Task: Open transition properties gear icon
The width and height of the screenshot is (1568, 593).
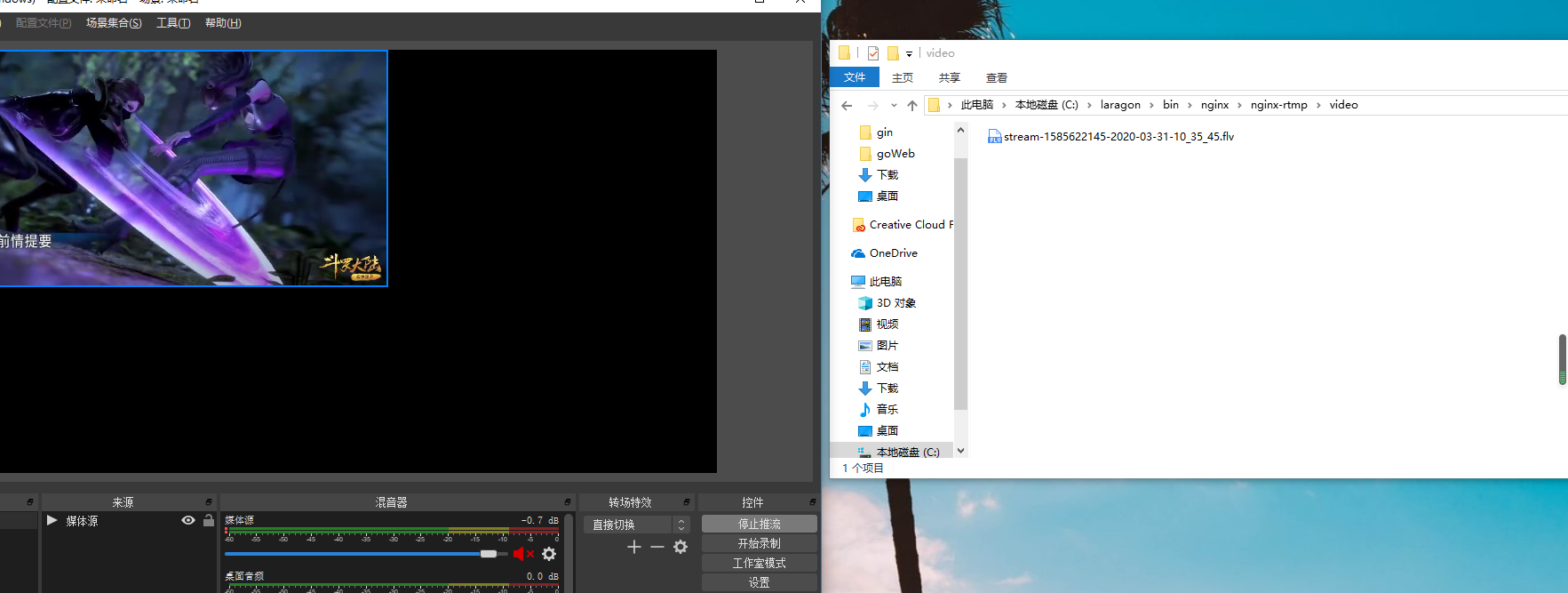Action: pyautogui.click(x=681, y=547)
